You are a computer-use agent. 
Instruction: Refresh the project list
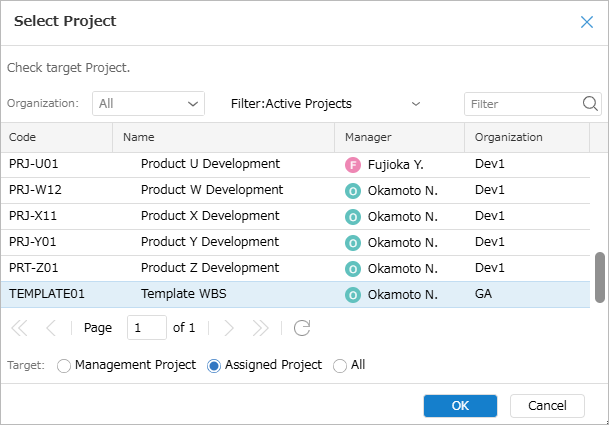[x=302, y=328]
